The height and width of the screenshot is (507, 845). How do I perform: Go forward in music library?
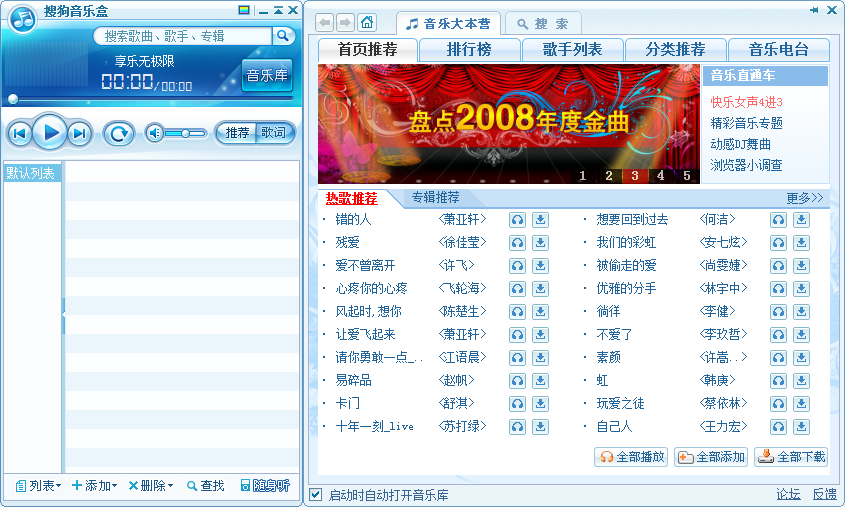(345, 23)
